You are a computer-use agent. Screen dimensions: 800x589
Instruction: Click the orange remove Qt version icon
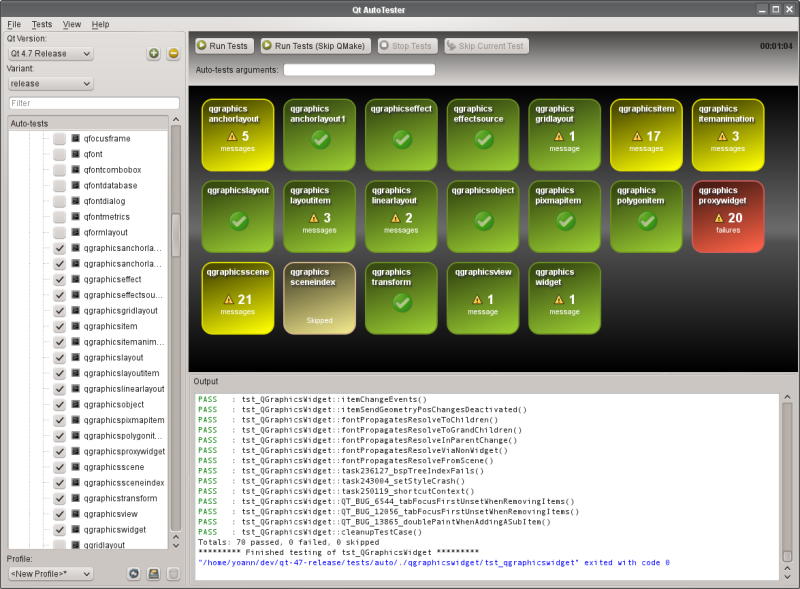coord(173,54)
